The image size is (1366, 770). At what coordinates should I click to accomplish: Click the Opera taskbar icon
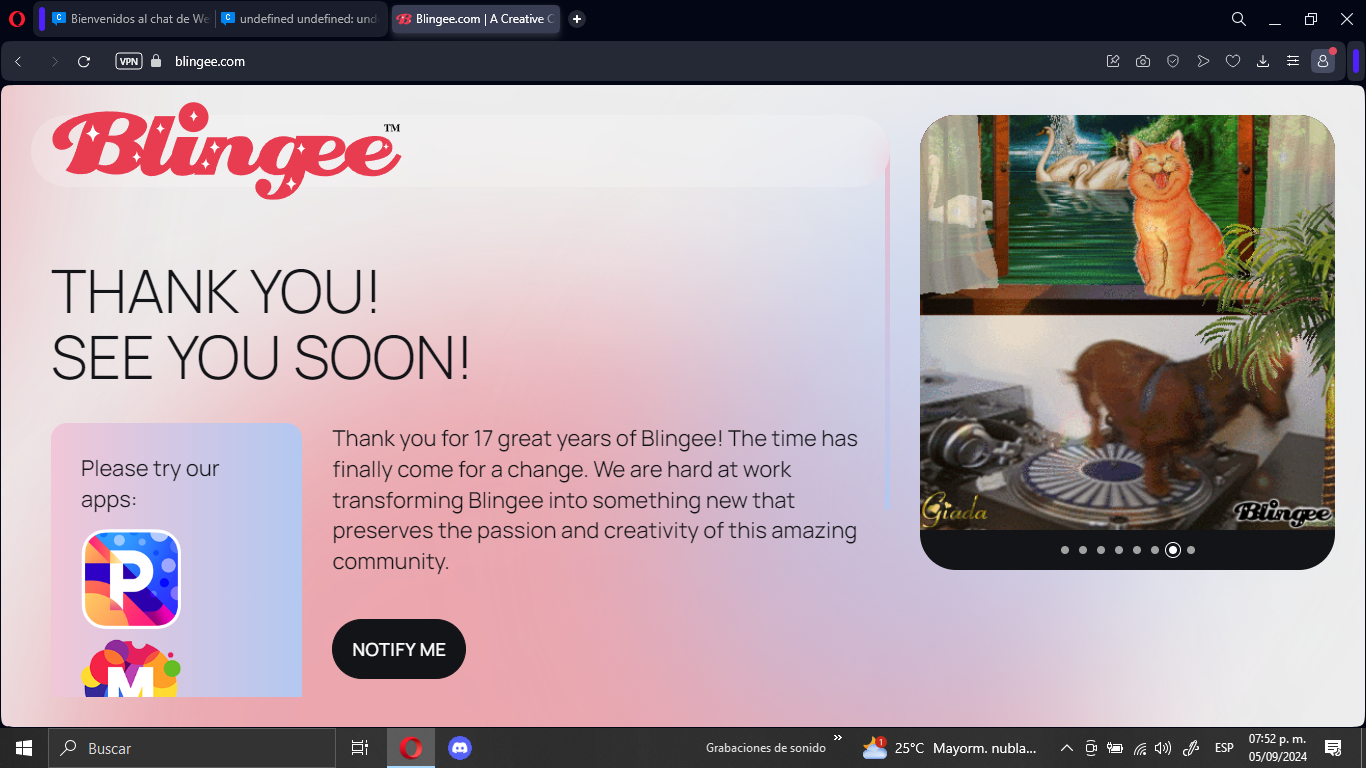click(410, 748)
